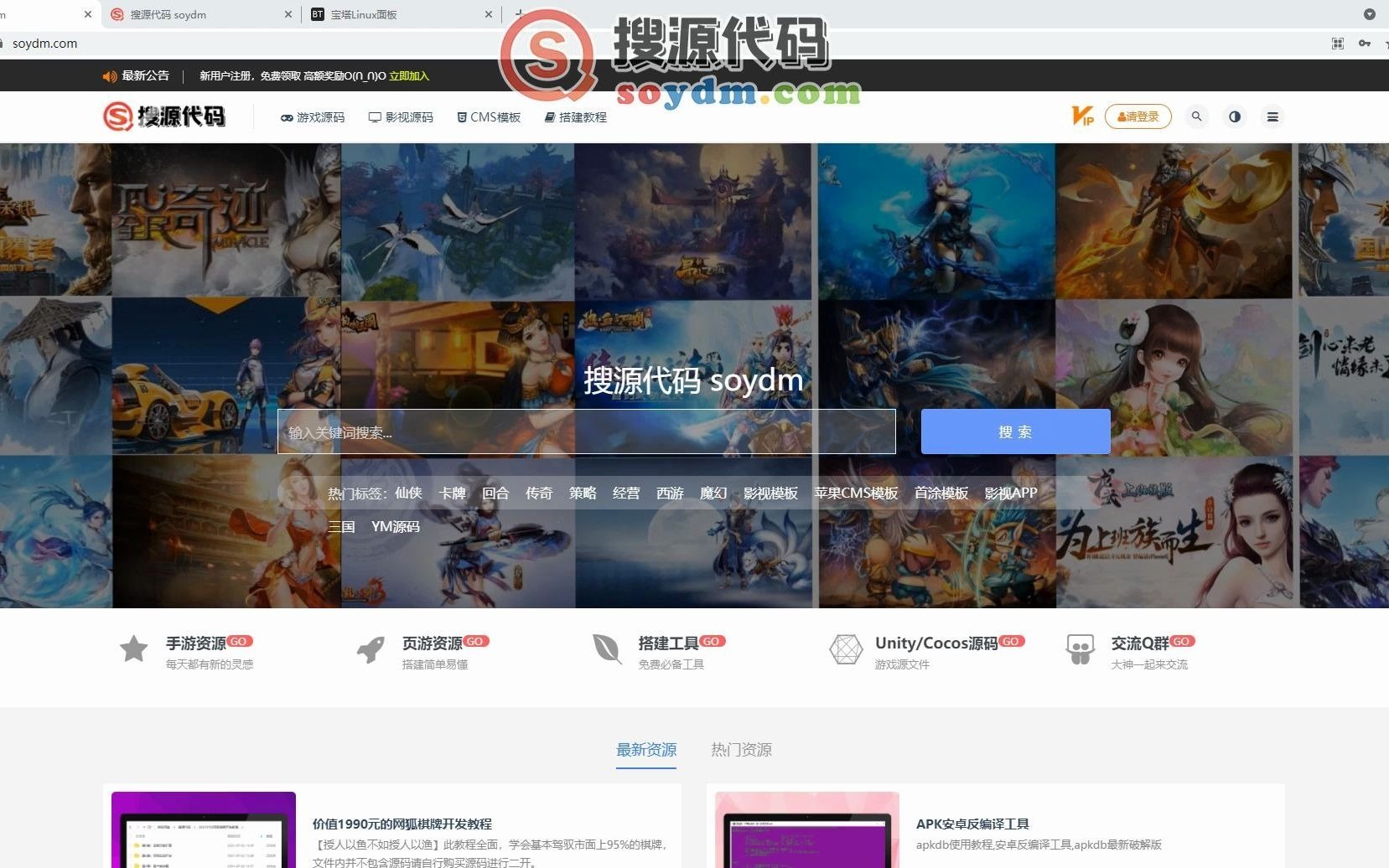Click the polygon icon beside Unity/Cocos源码
1389x868 pixels.
(846, 649)
